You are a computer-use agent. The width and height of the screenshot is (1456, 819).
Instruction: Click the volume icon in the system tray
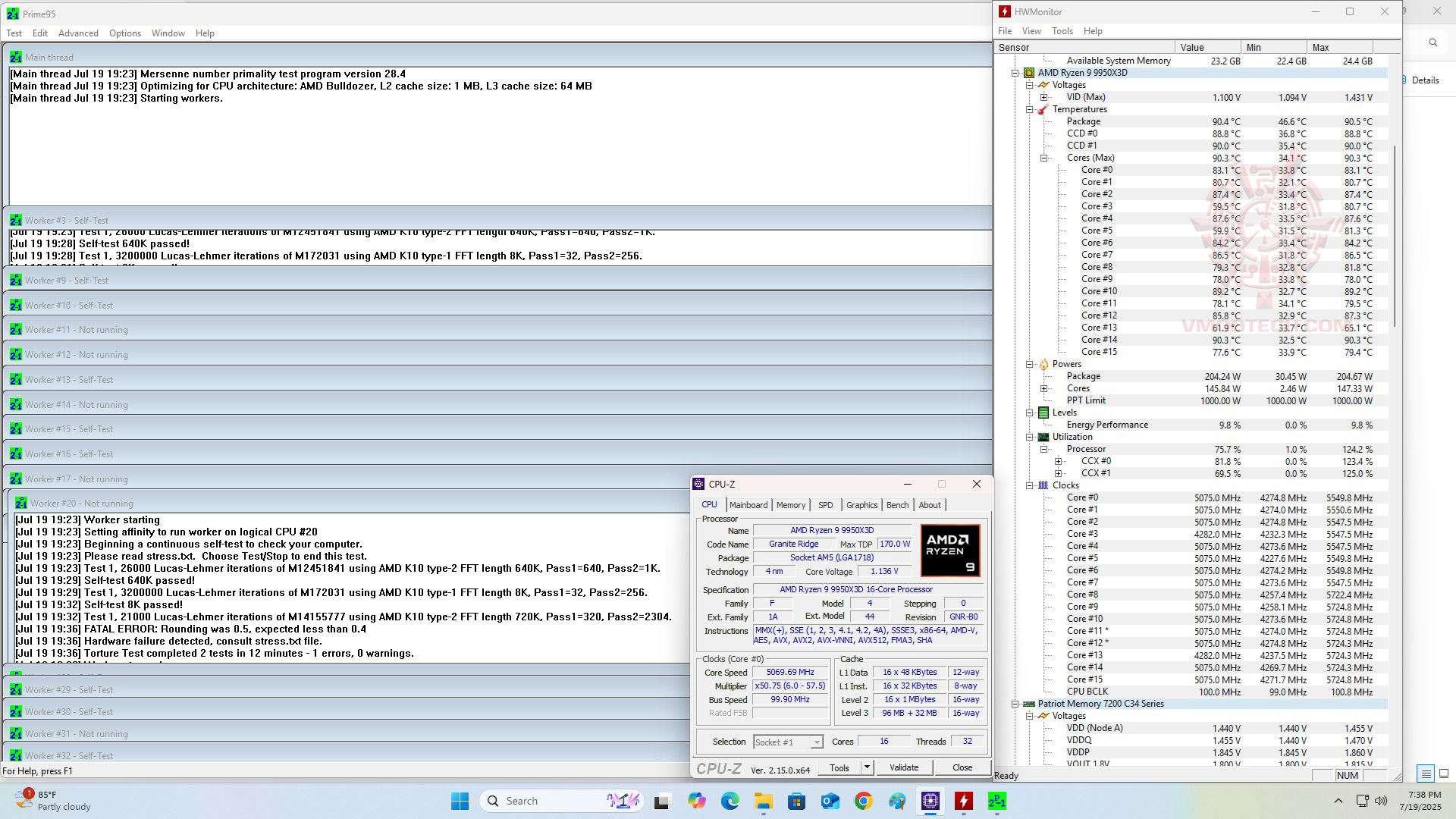click(x=1381, y=801)
